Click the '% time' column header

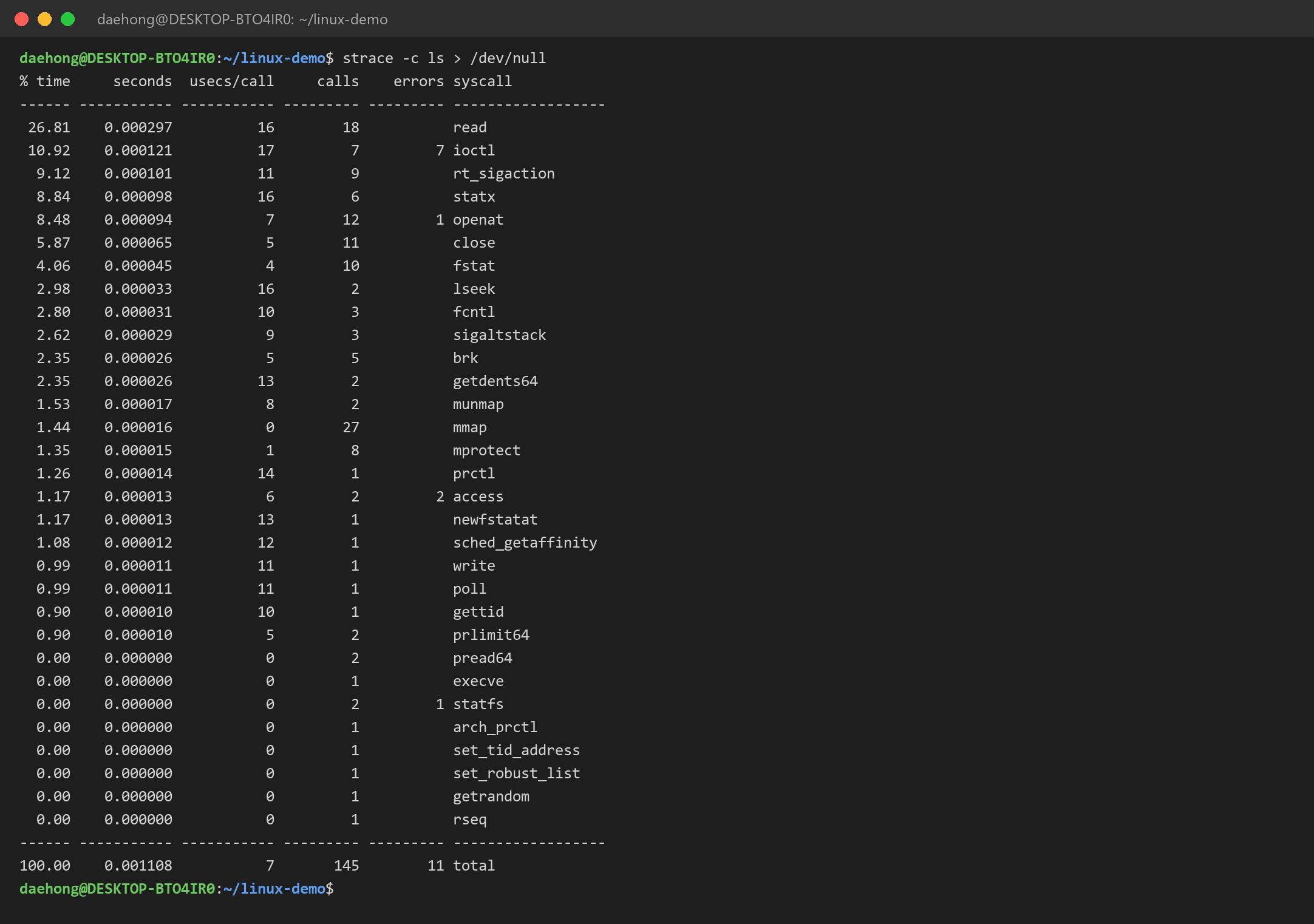pos(45,81)
